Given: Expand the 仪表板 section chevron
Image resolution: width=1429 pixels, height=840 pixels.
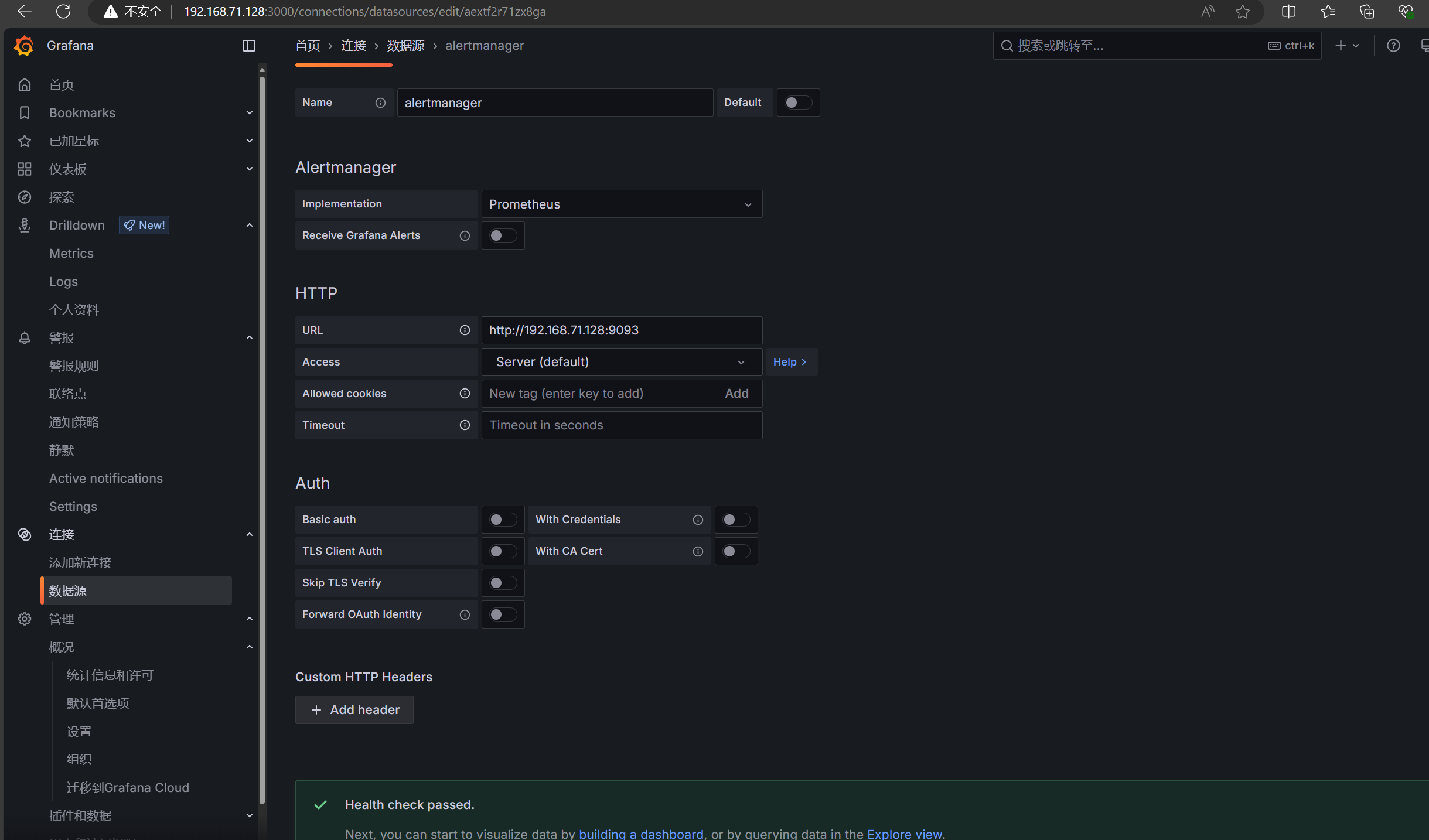Looking at the screenshot, I should click(x=250, y=169).
